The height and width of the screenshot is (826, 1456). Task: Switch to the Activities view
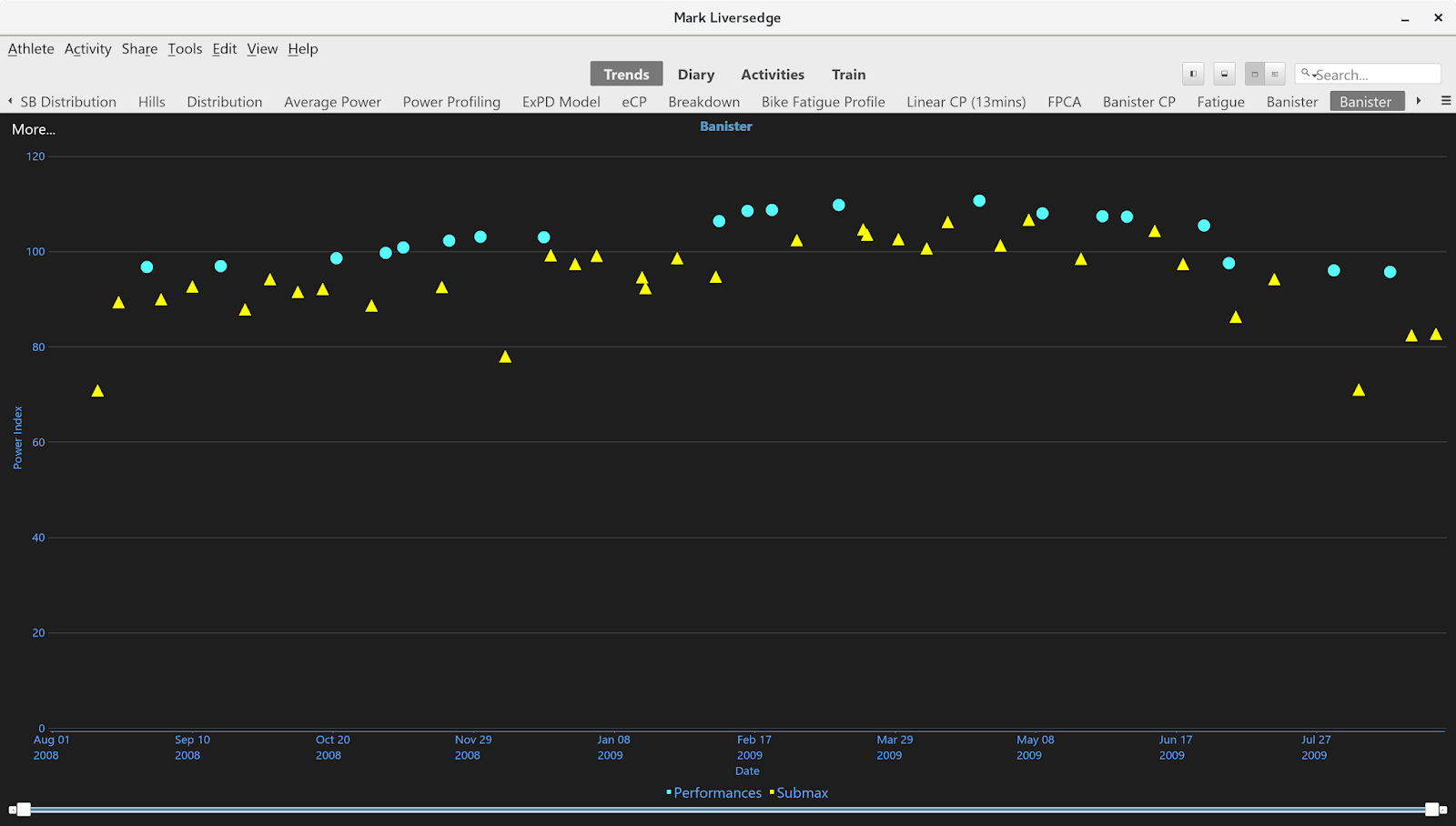[773, 75]
